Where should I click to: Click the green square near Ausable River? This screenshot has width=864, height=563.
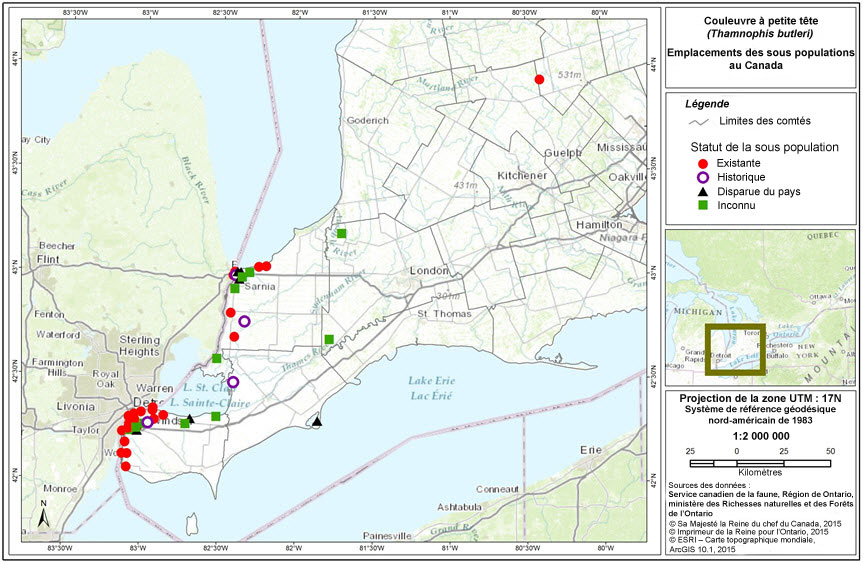341,233
